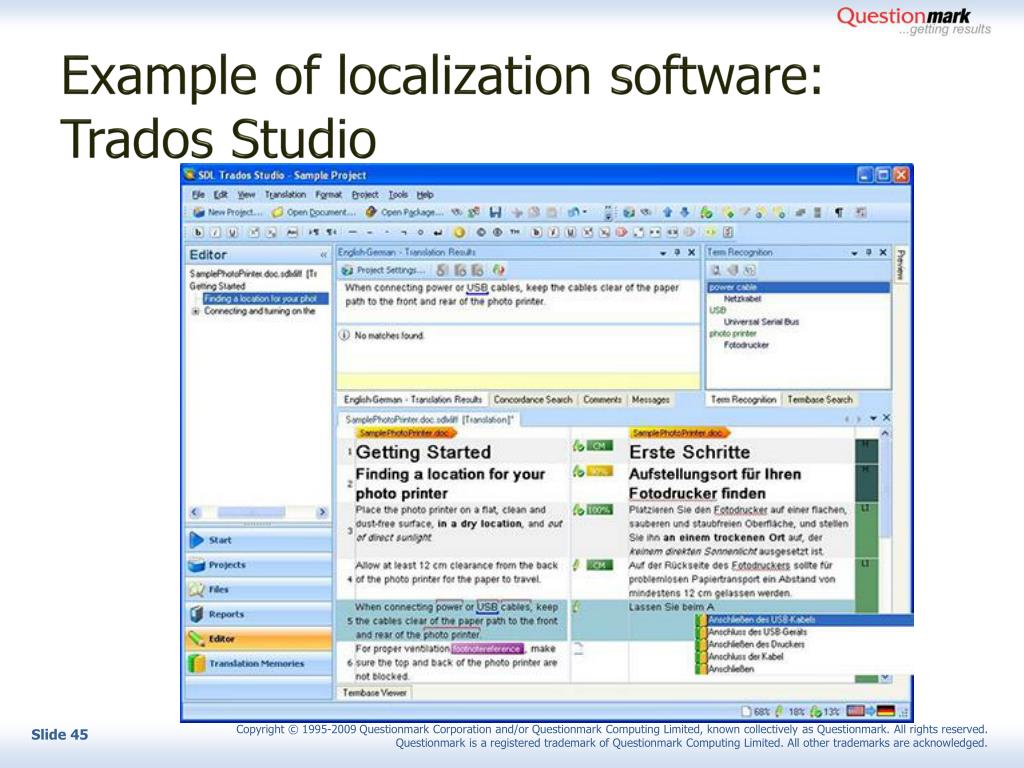Select 'Getting Started' in Editor tree
The height and width of the screenshot is (768, 1024).
click(217, 286)
